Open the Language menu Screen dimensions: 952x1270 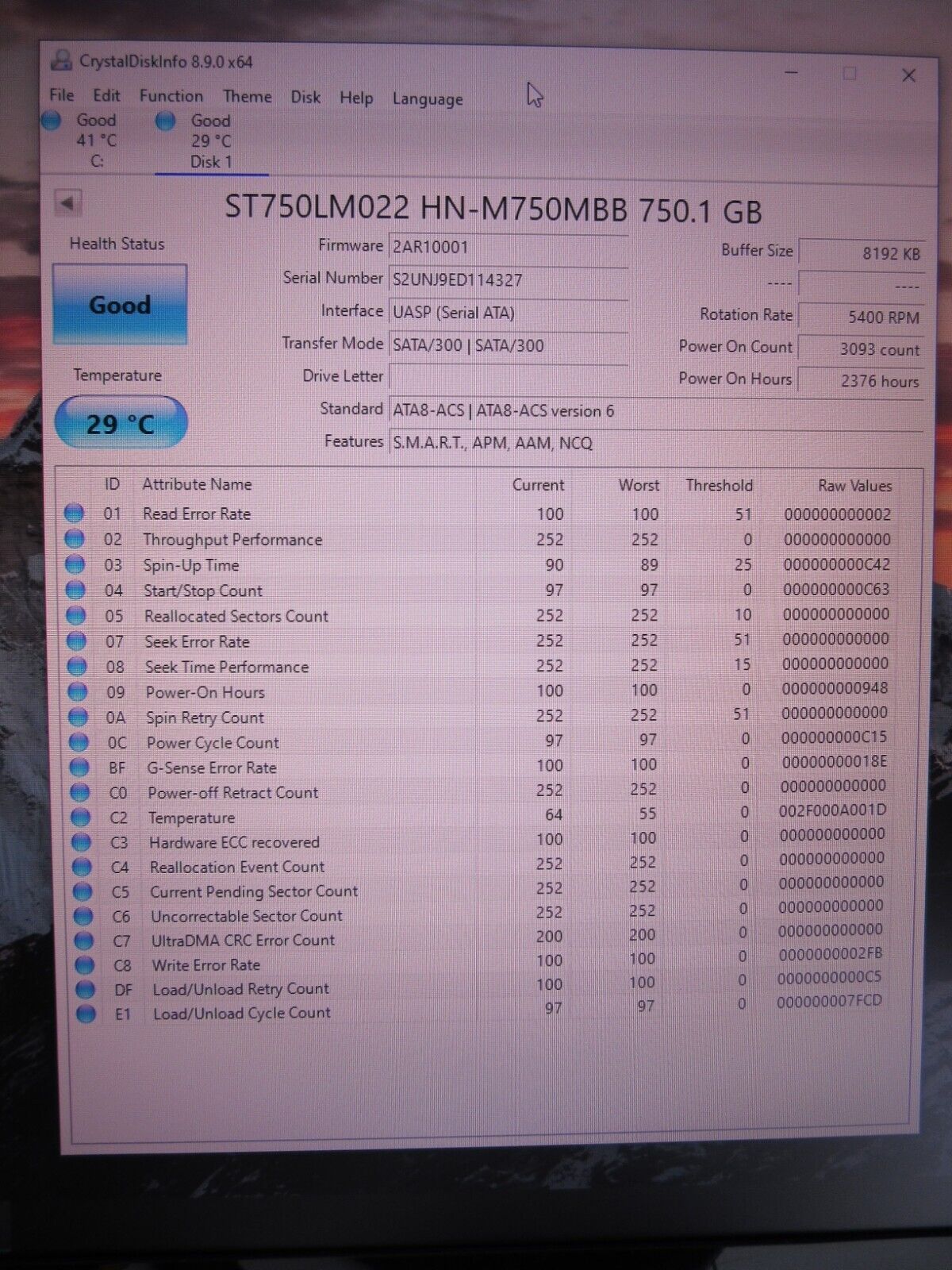(x=428, y=99)
